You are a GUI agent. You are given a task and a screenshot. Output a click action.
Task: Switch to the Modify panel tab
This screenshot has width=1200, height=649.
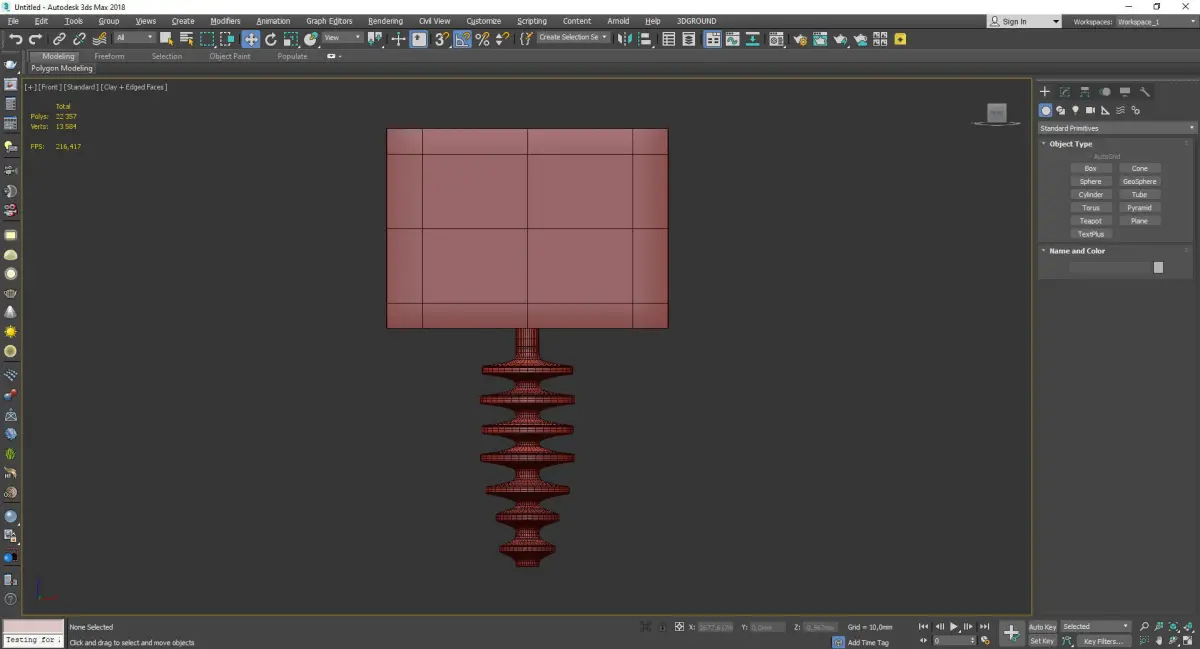pyautogui.click(x=1065, y=91)
